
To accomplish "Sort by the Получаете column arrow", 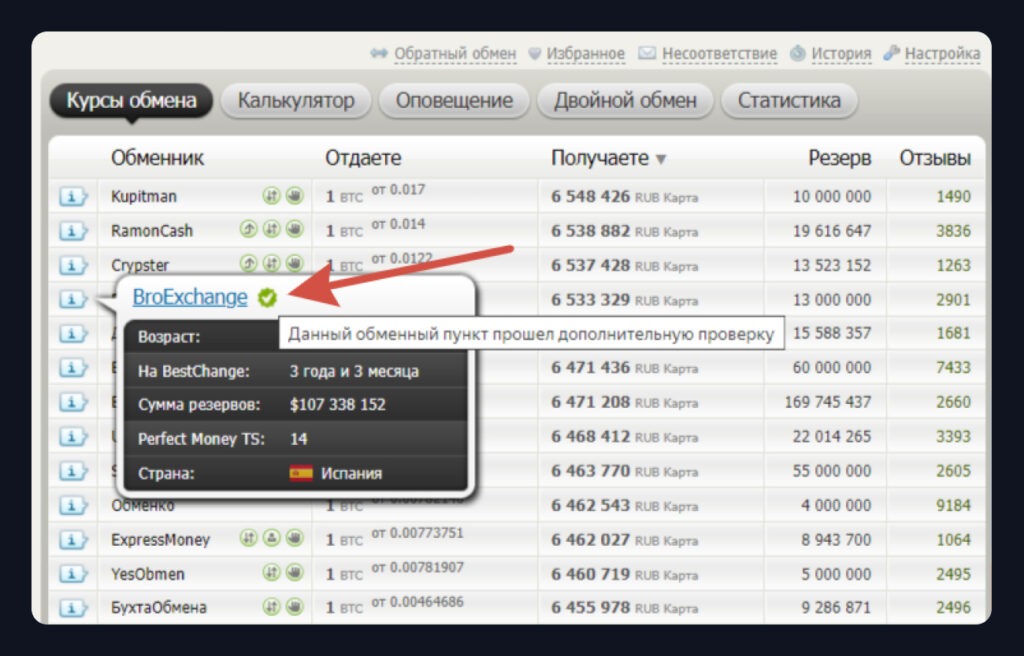I will [661, 159].
